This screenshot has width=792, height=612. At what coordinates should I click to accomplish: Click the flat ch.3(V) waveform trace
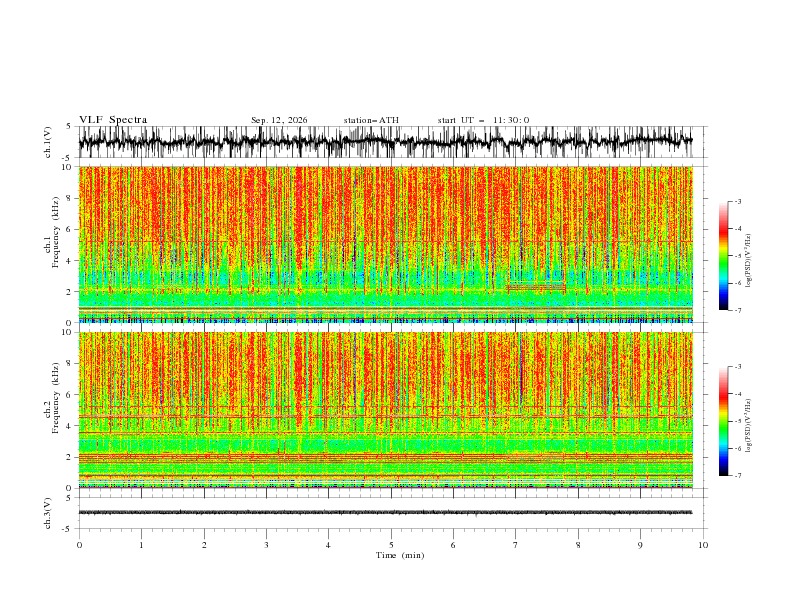coord(385,513)
